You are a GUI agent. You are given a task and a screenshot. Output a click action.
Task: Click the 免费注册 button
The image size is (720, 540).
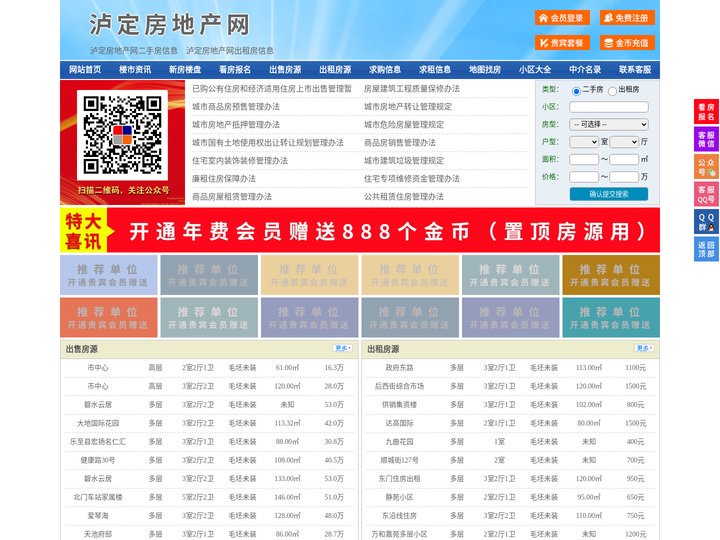tap(627, 18)
